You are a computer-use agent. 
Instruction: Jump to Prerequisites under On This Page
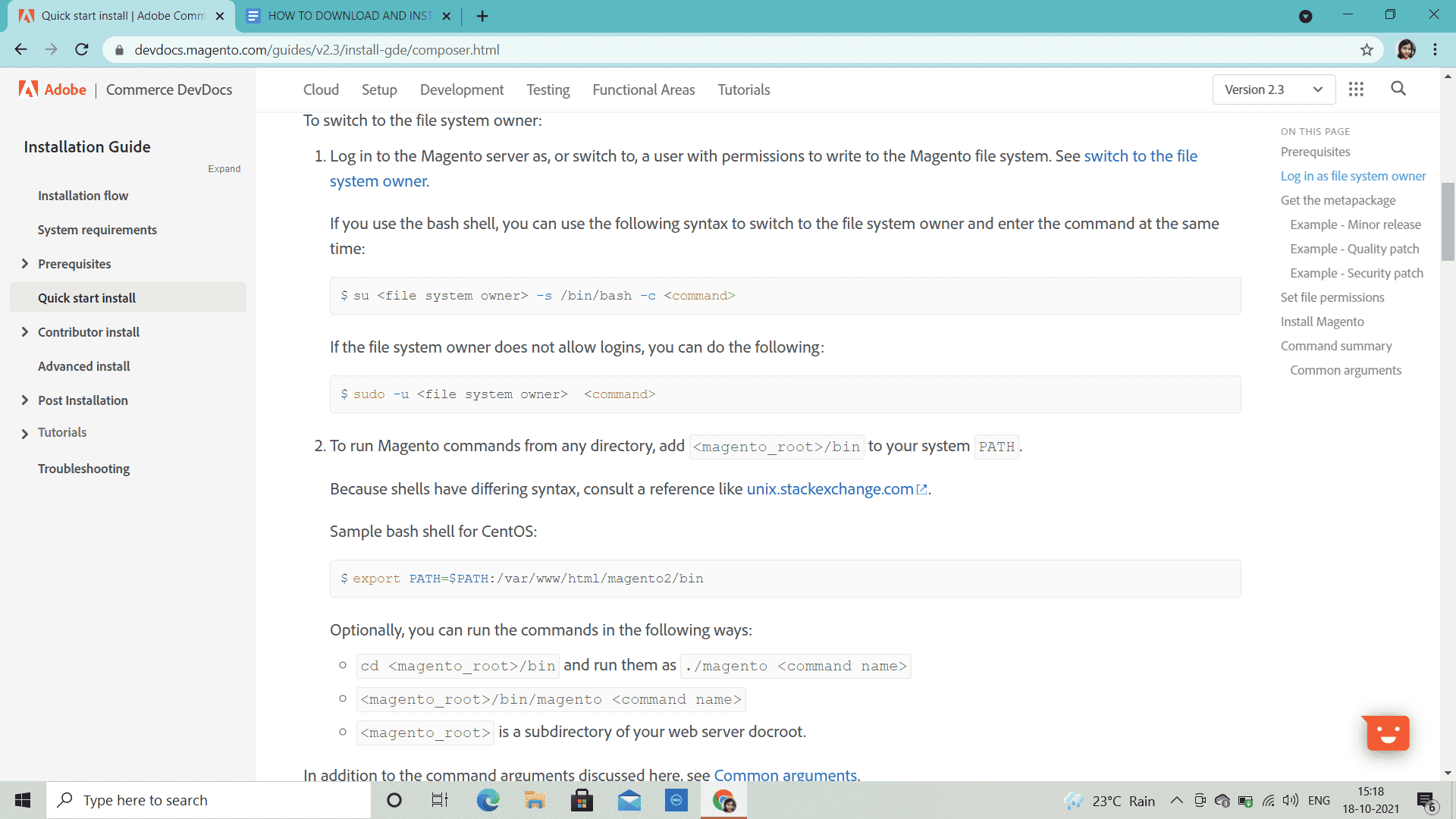(1315, 152)
